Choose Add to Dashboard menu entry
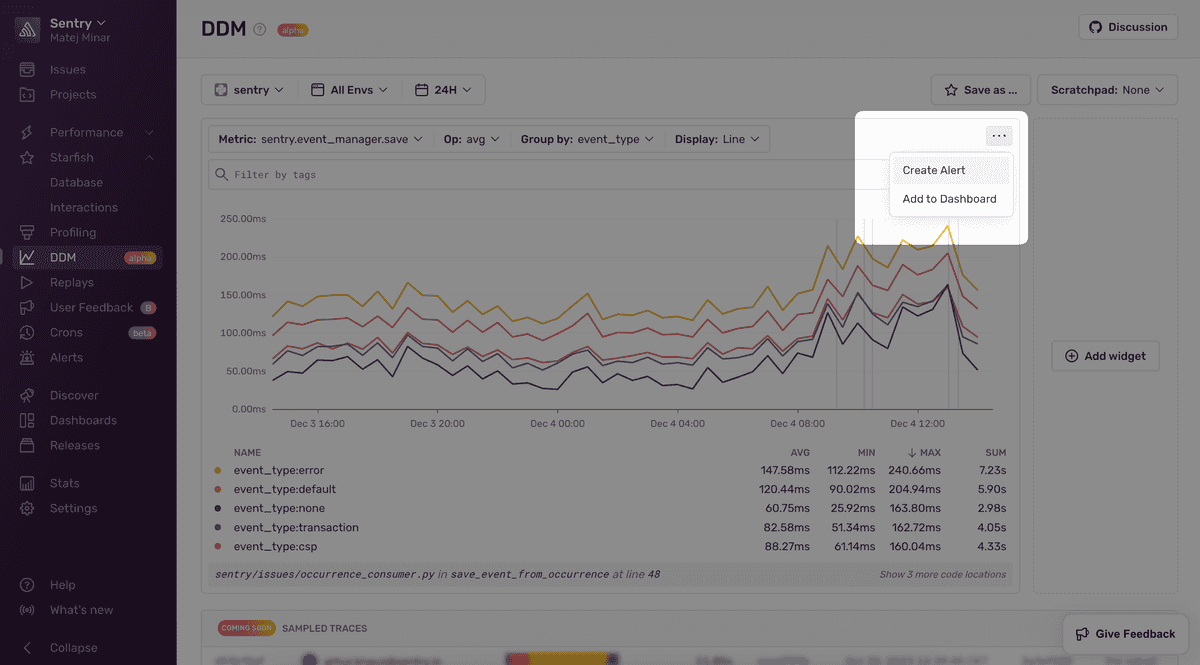This screenshot has width=1200, height=665. point(950,199)
